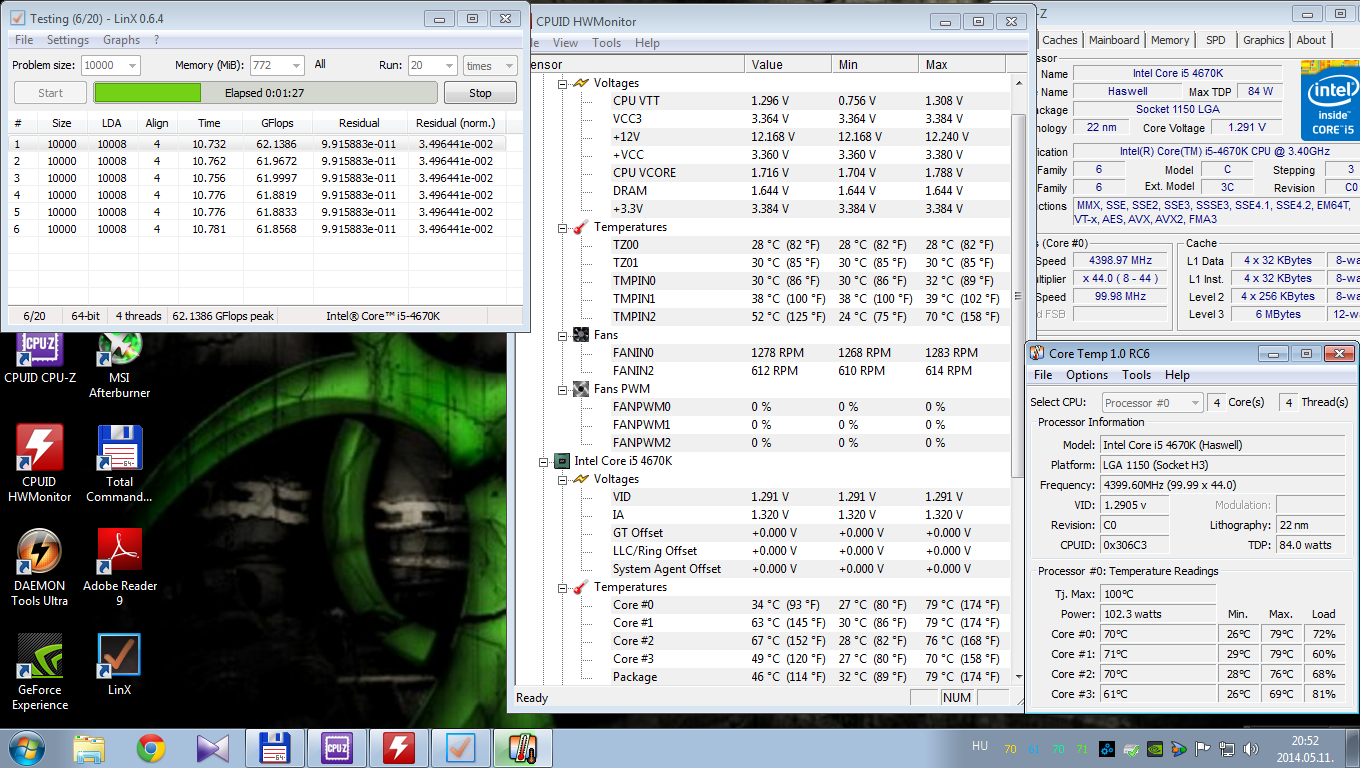Open the Windows Start menu orb
The width and height of the screenshot is (1360, 768).
click(x=26, y=748)
